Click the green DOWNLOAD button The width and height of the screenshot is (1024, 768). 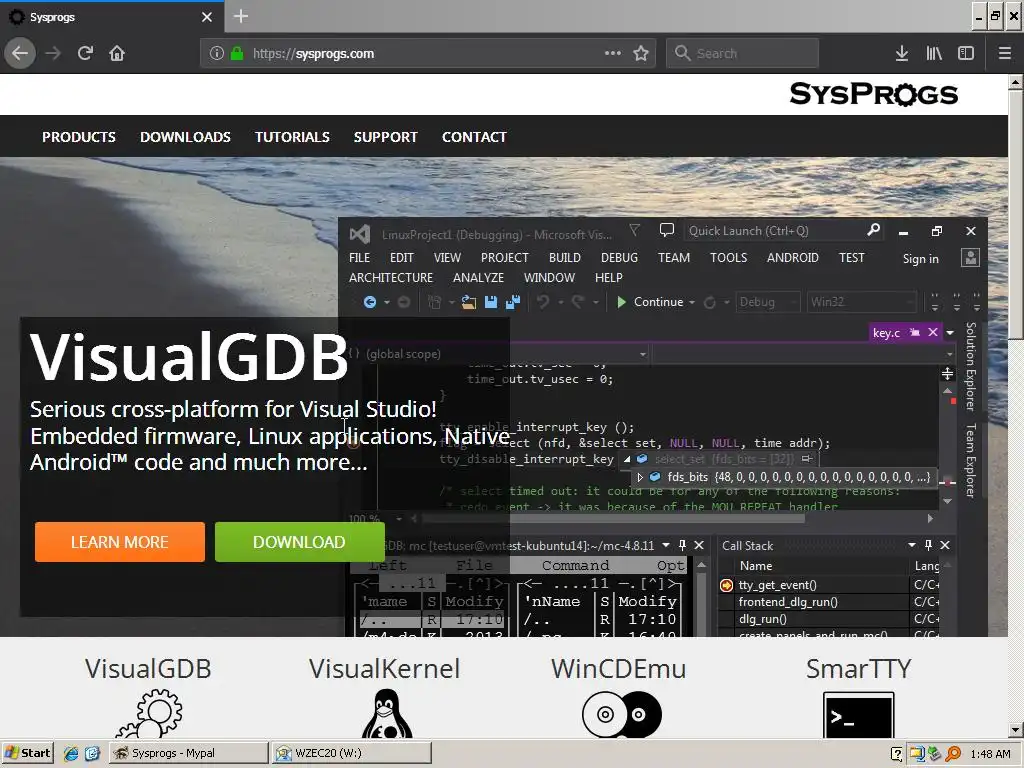299,542
